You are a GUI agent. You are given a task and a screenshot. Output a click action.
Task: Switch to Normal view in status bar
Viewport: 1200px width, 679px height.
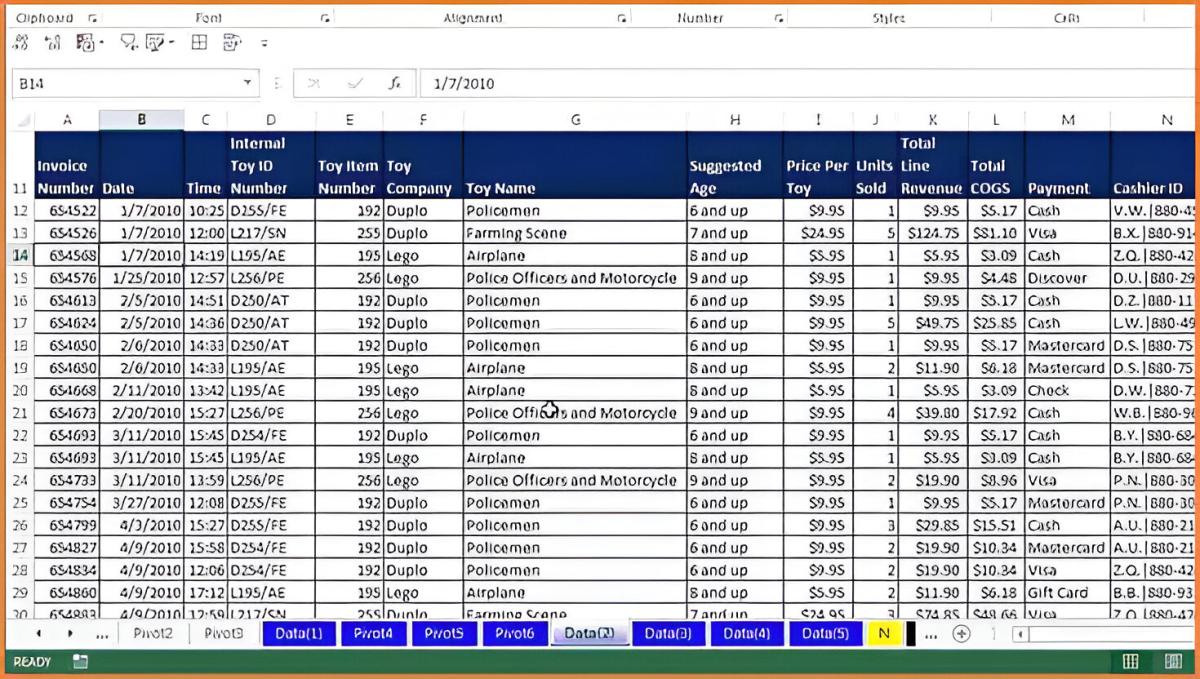coord(1130,661)
